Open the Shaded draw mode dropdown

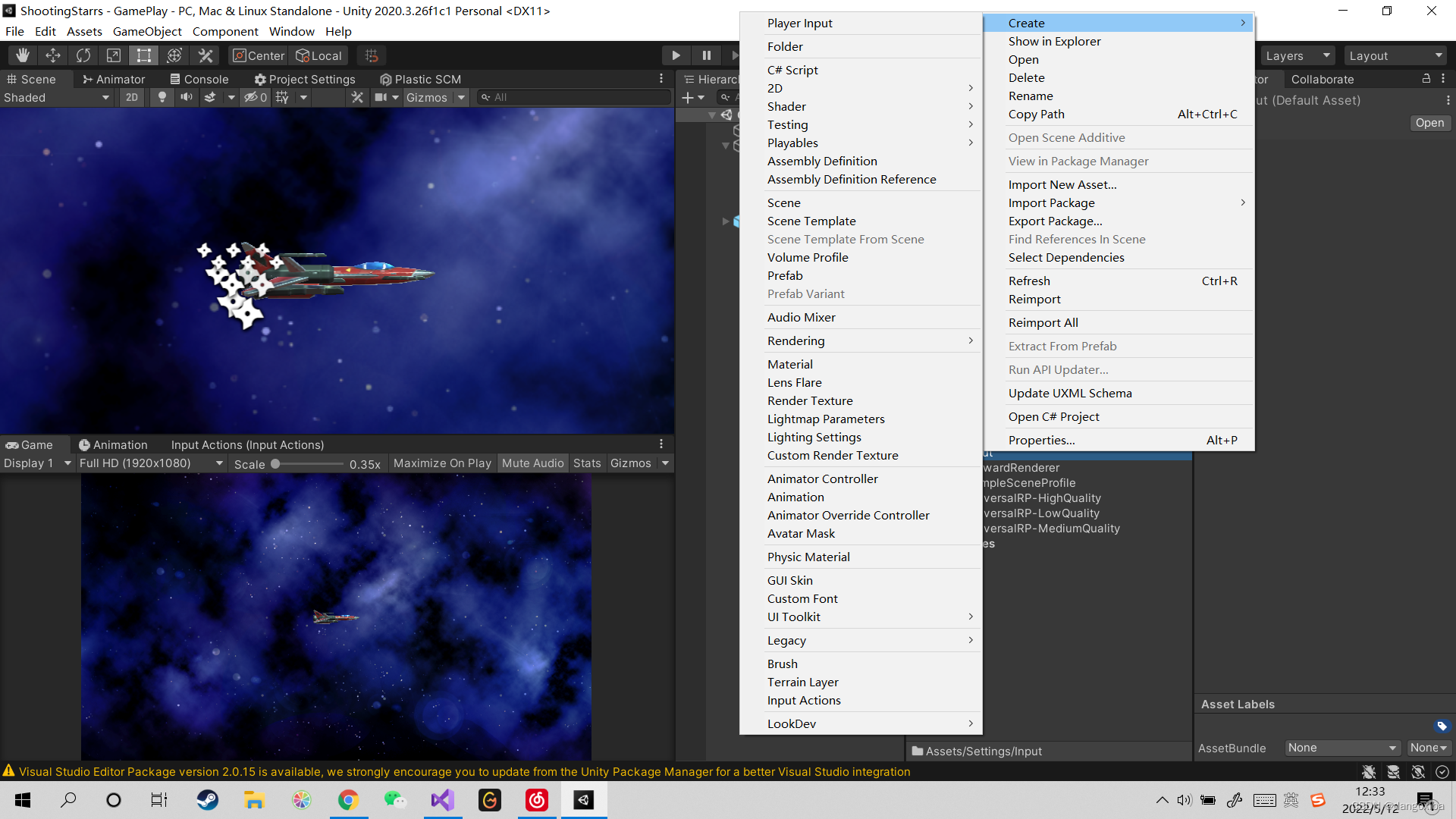pyautogui.click(x=57, y=97)
